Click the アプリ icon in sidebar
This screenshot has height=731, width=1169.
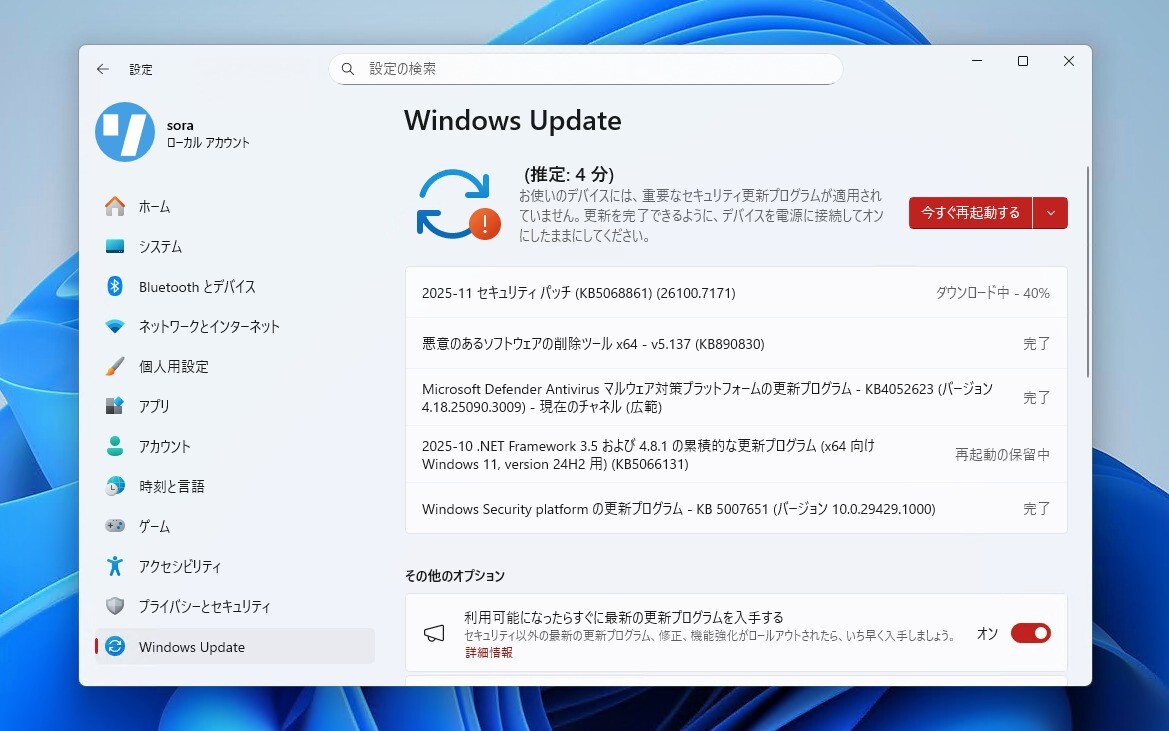(115, 406)
